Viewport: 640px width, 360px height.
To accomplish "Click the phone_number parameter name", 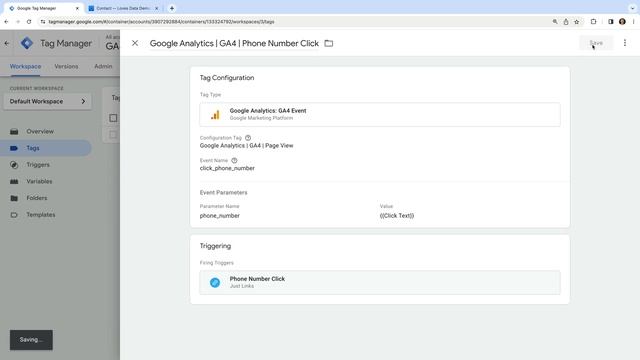I will click(x=220, y=216).
